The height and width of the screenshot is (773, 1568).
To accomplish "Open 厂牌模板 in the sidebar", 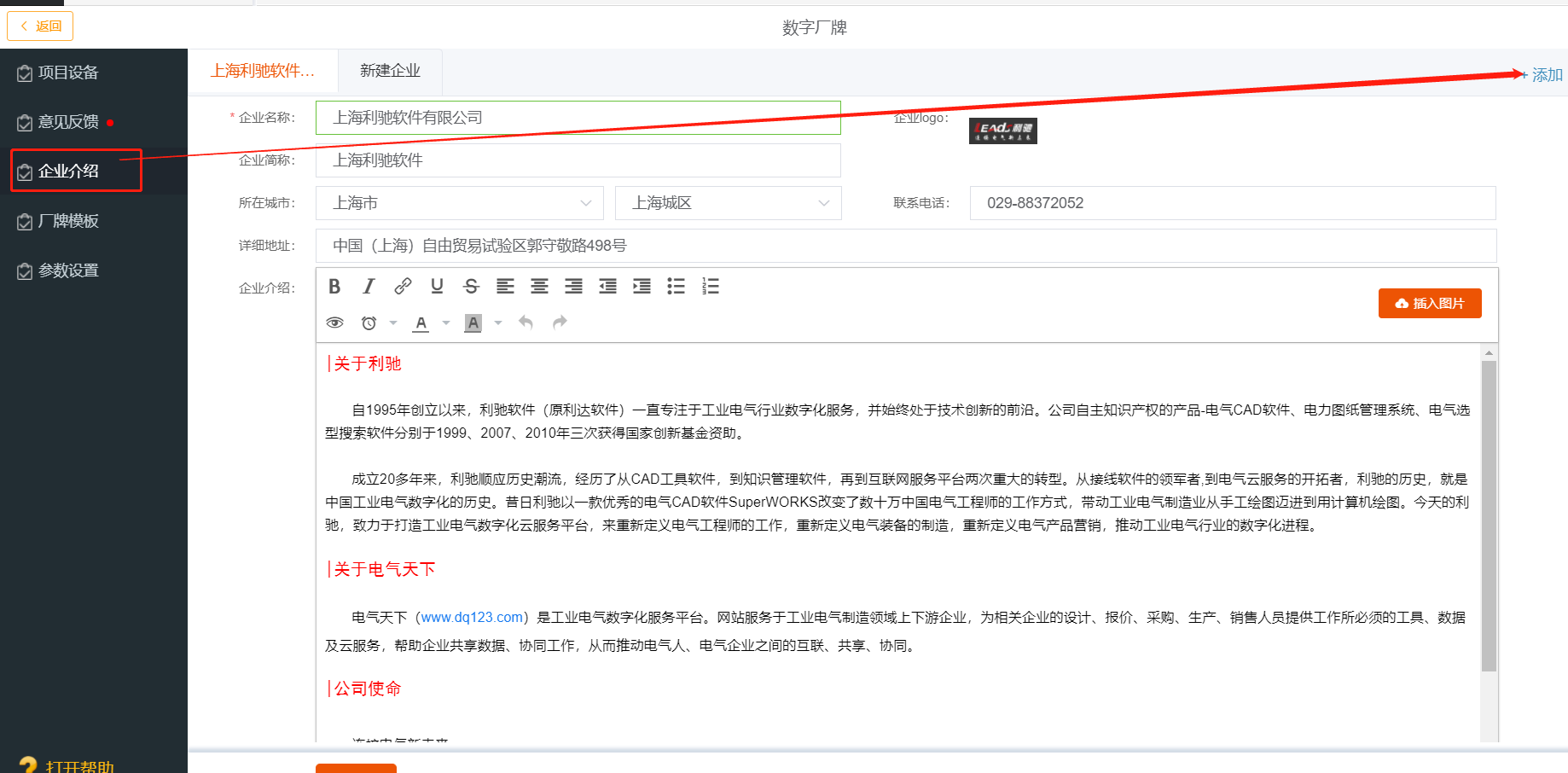I will pos(94,222).
